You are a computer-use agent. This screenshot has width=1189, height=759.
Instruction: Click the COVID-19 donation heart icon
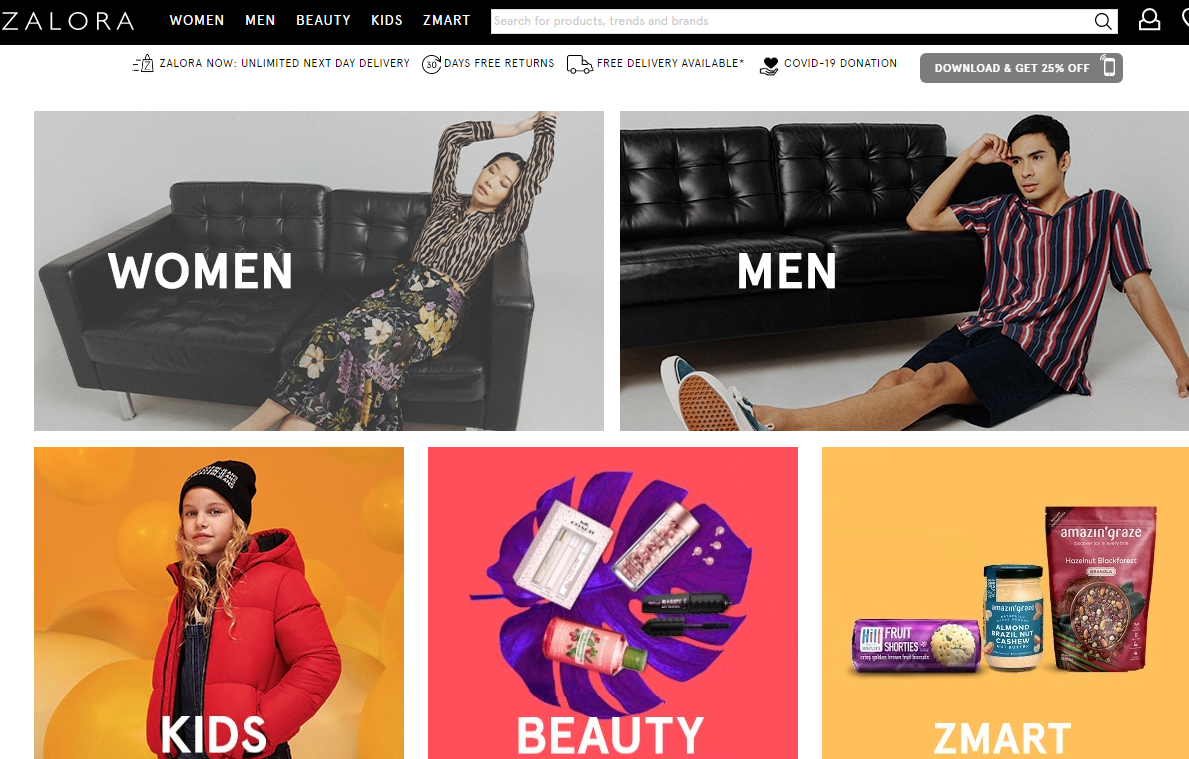pos(769,65)
